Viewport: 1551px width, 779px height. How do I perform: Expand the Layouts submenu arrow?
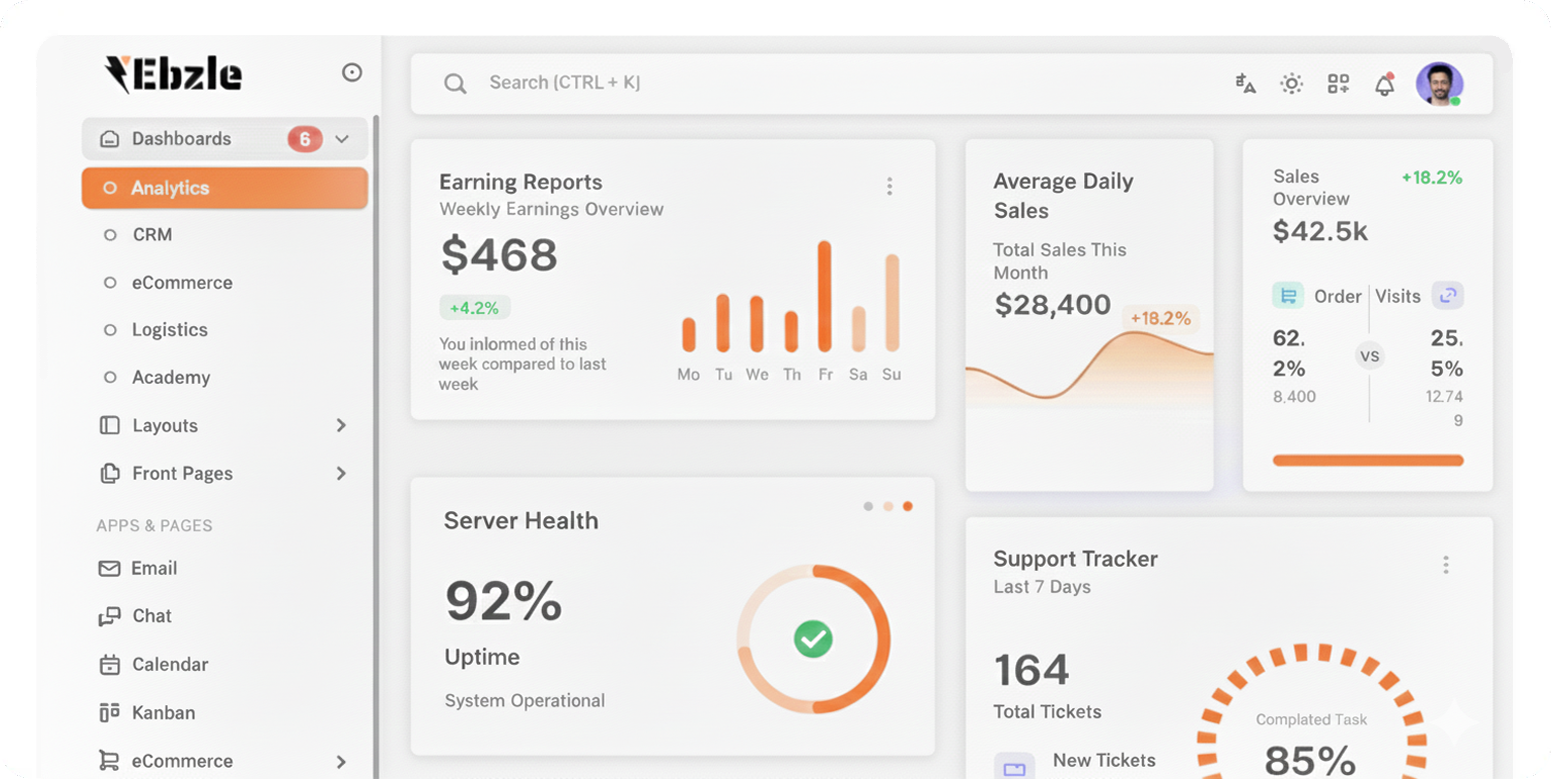[341, 426]
